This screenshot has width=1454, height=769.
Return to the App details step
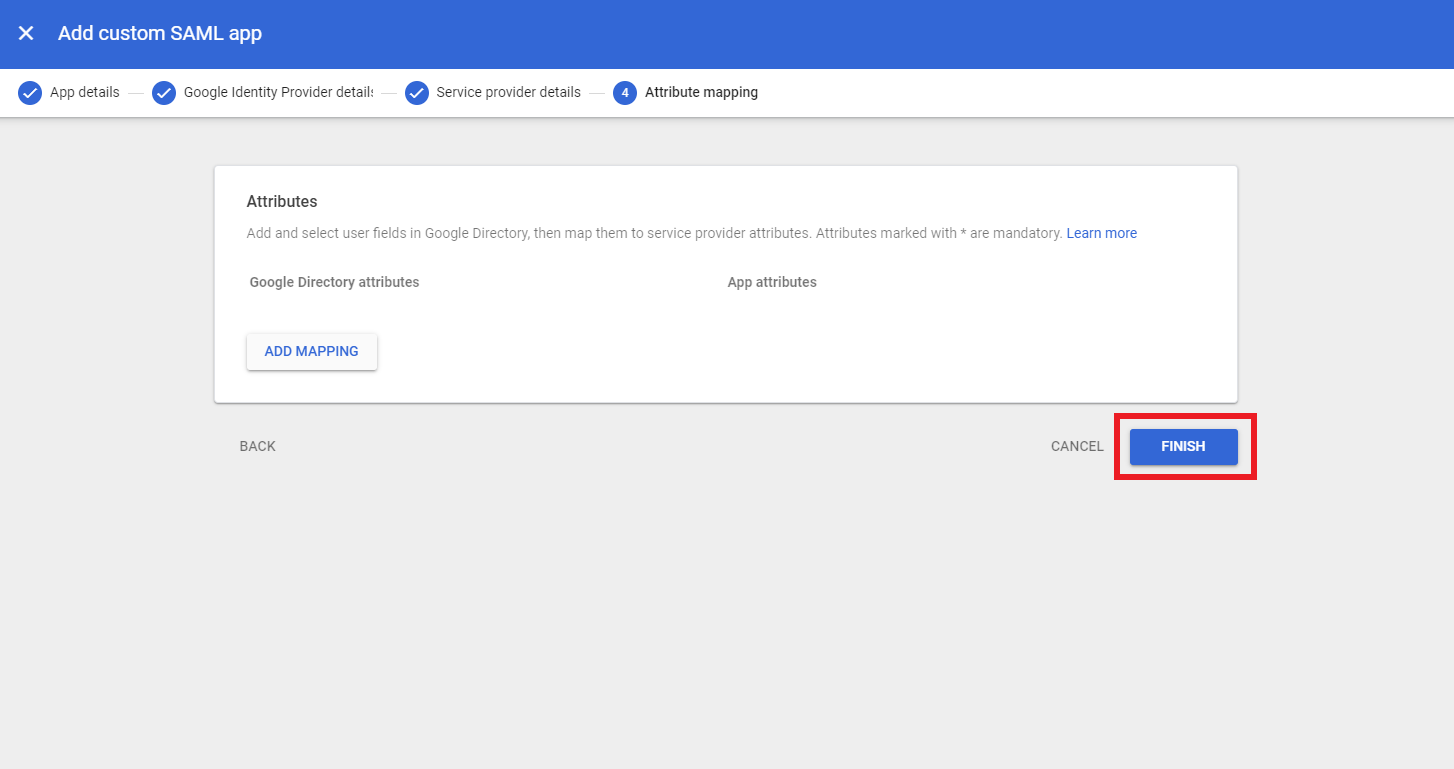83,92
